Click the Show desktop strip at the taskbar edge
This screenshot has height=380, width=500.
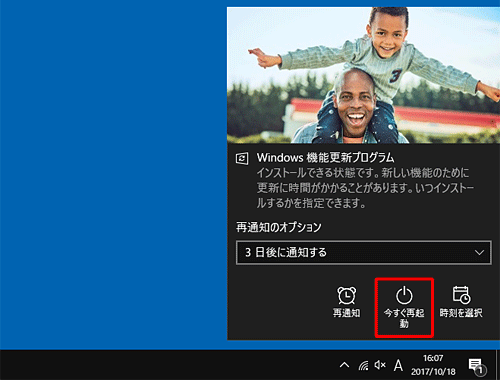point(497,365)
